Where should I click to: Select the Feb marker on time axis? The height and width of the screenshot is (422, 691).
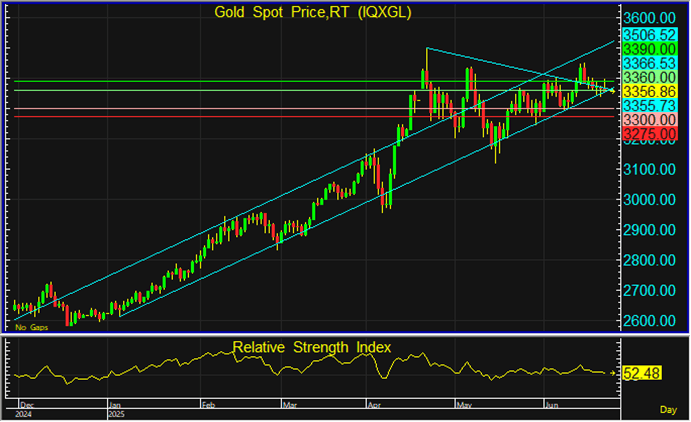[x=209, y=407]
